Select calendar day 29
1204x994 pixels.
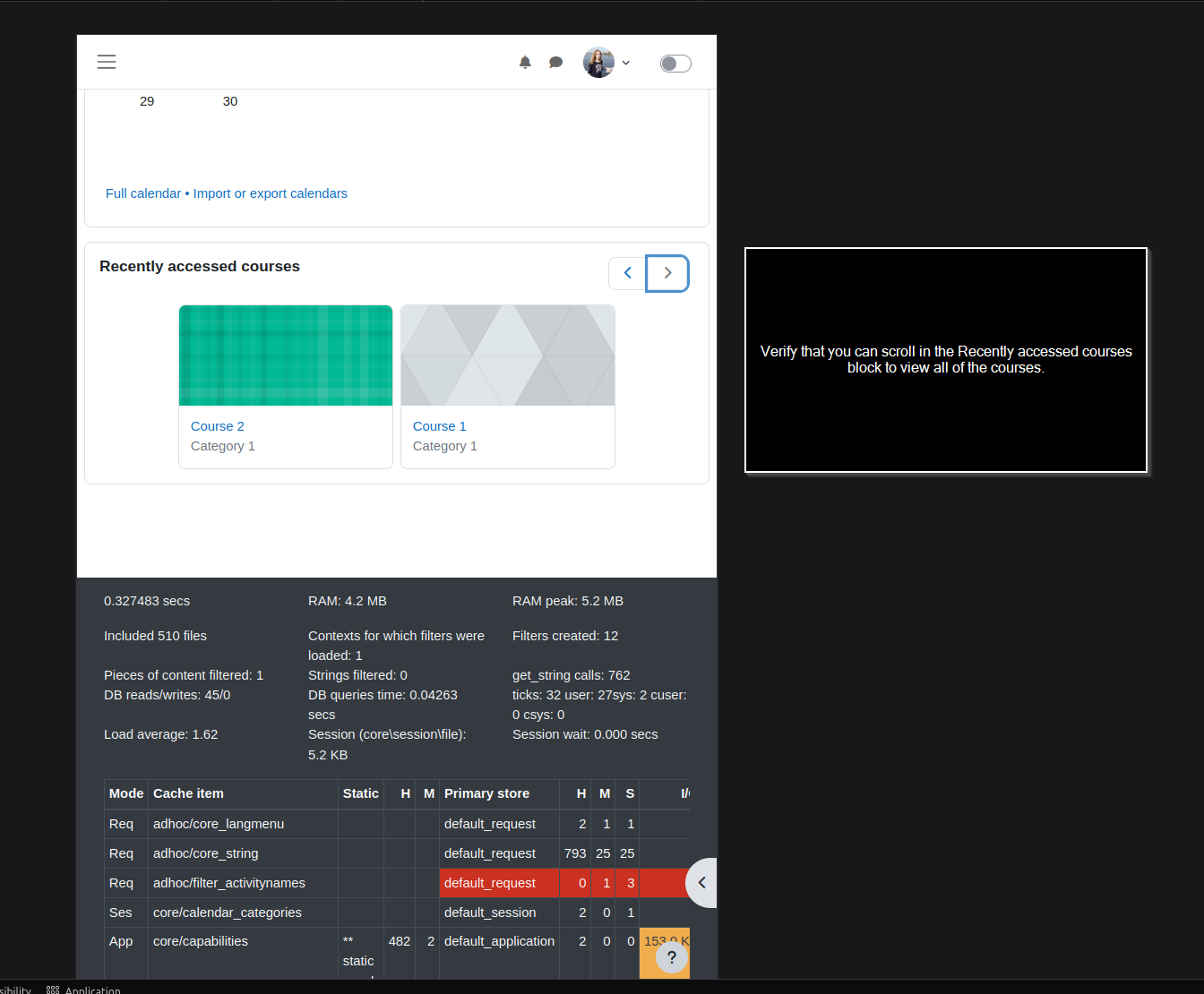(x=147, y=101)
